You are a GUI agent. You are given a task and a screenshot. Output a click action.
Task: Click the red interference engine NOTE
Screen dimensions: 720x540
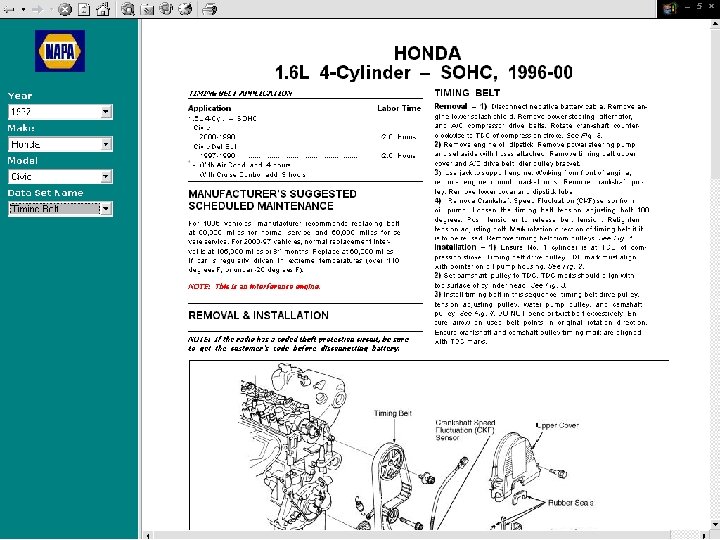[254, 287]
